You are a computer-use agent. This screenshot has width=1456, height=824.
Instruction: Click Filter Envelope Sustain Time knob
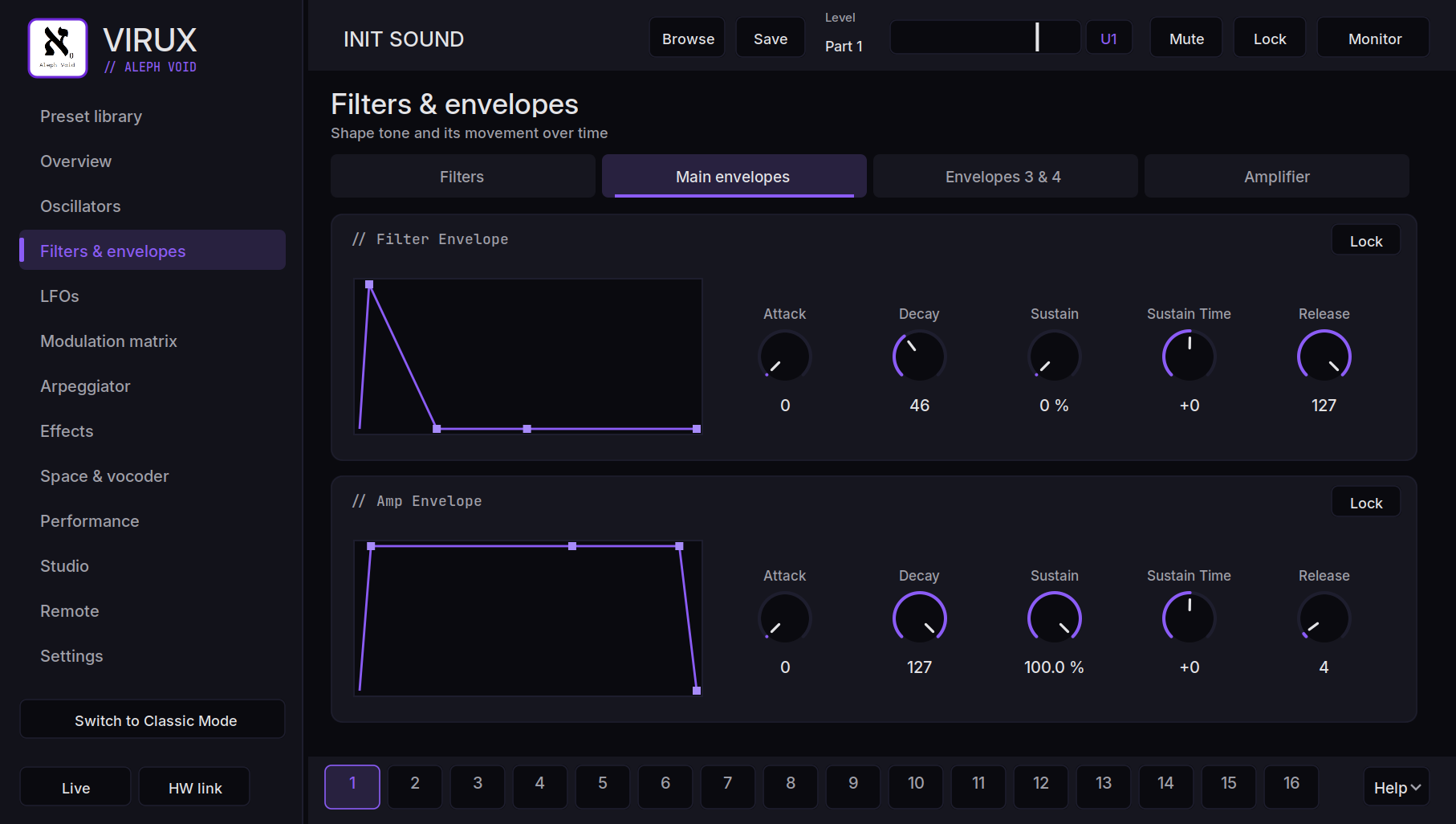point(1190,357)
